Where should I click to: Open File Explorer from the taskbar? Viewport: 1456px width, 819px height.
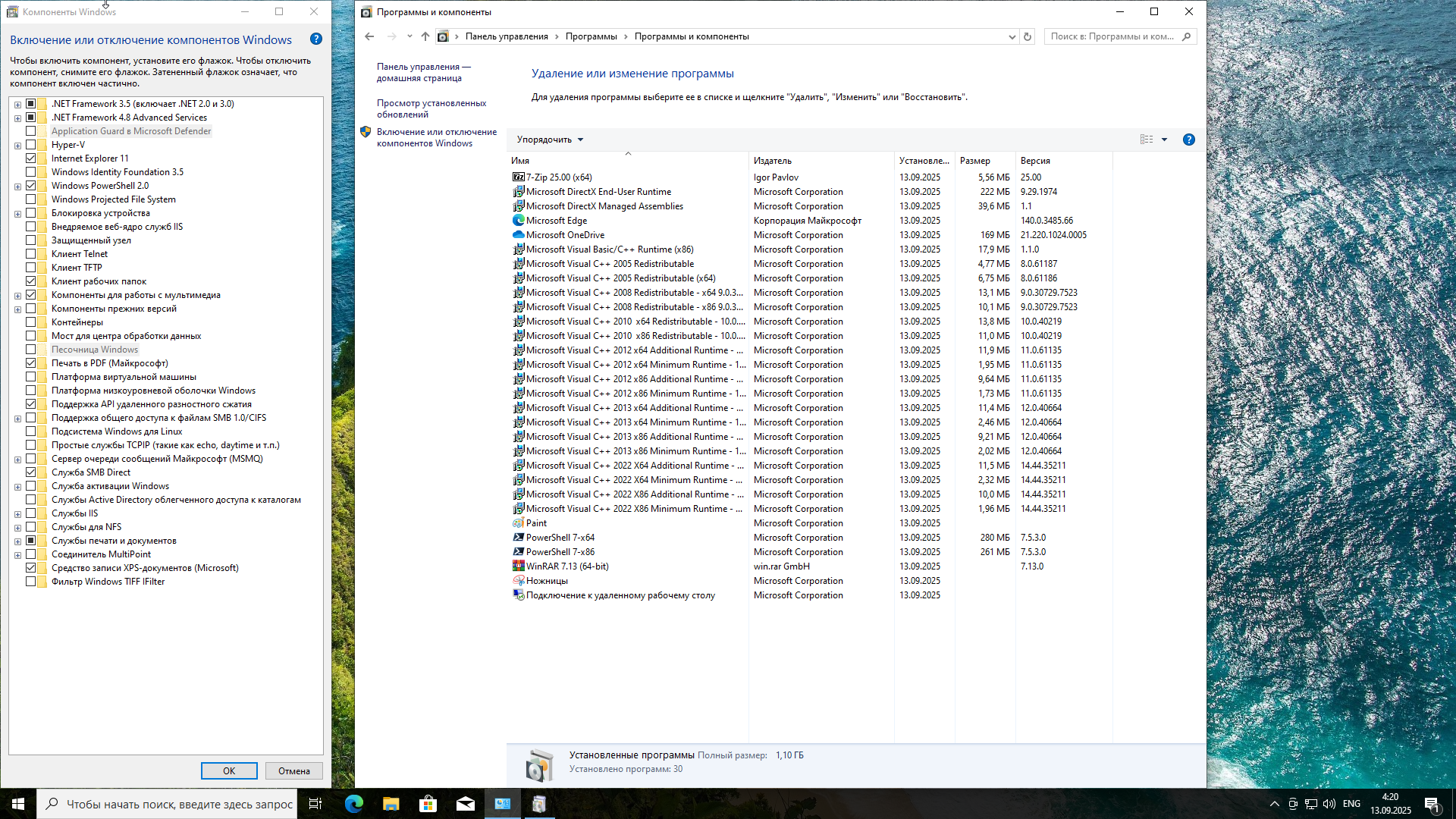click(391, 804)
